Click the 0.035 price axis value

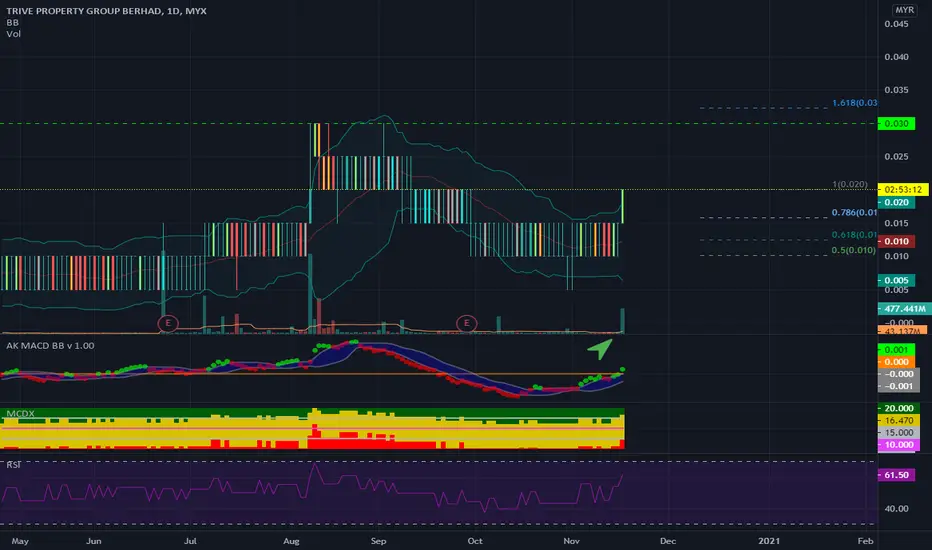896,90
